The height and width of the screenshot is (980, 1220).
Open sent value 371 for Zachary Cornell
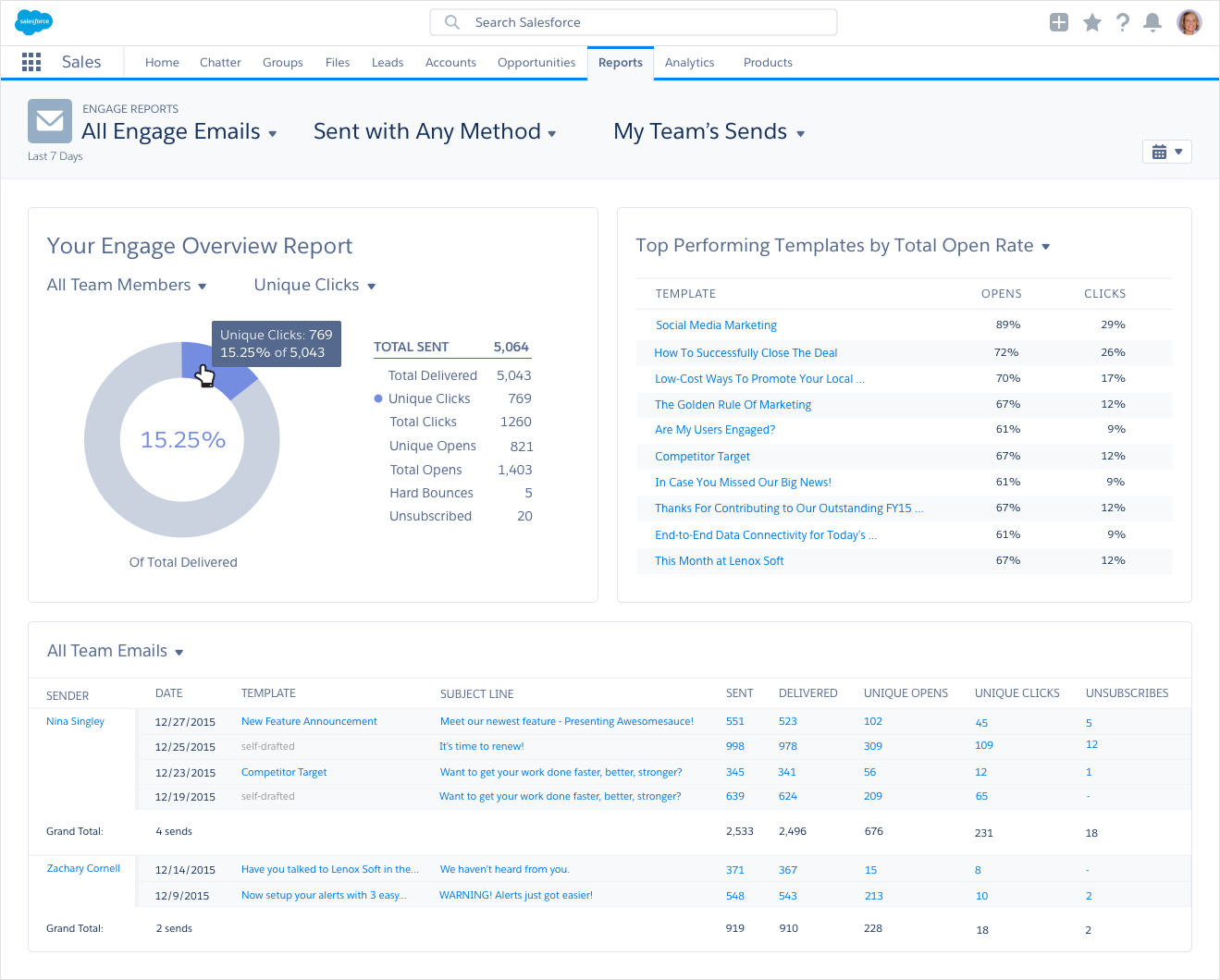(x=735, y=870)
